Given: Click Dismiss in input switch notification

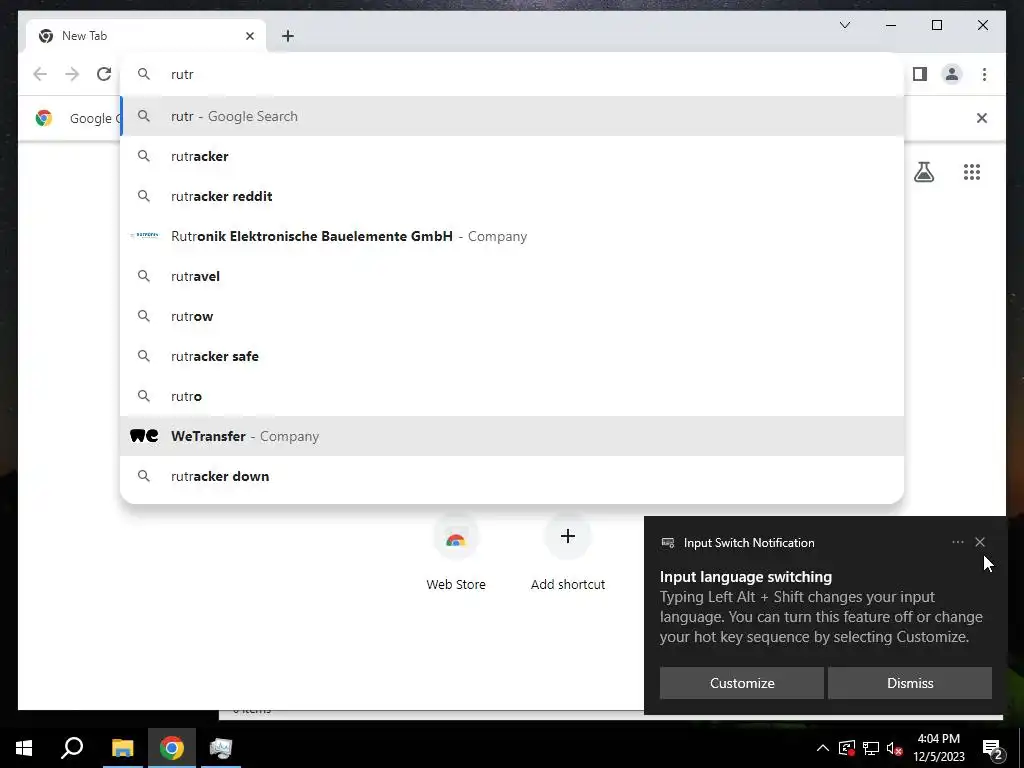Looking at the screenshot, I should (x=910, y=683).
